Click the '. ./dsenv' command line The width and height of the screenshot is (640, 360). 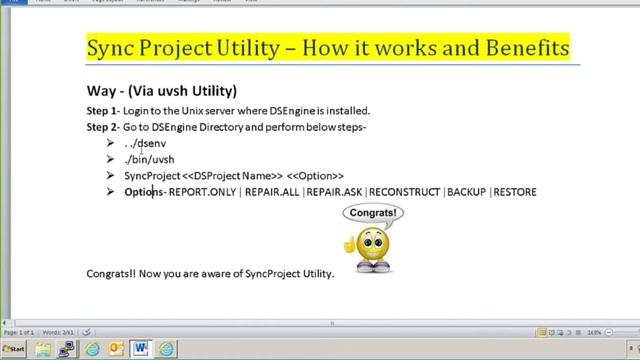click(145, 143)
